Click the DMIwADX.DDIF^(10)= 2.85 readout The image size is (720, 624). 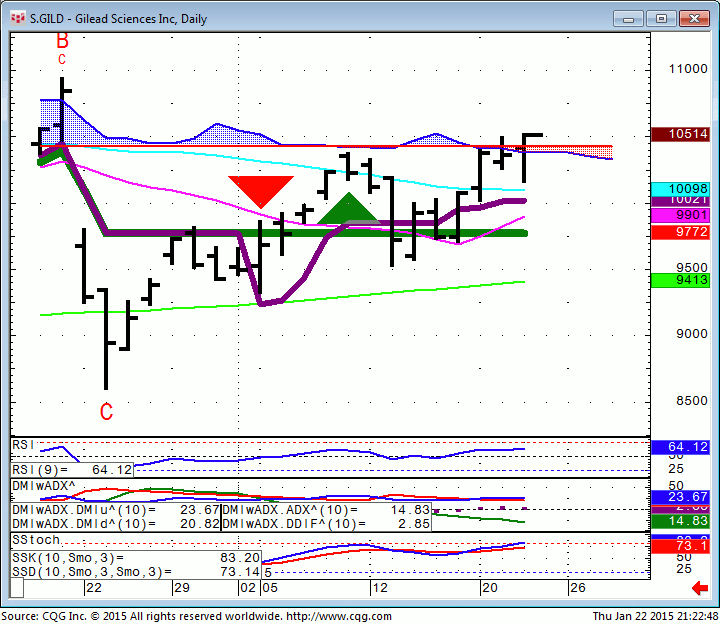[x=326, y=524]
